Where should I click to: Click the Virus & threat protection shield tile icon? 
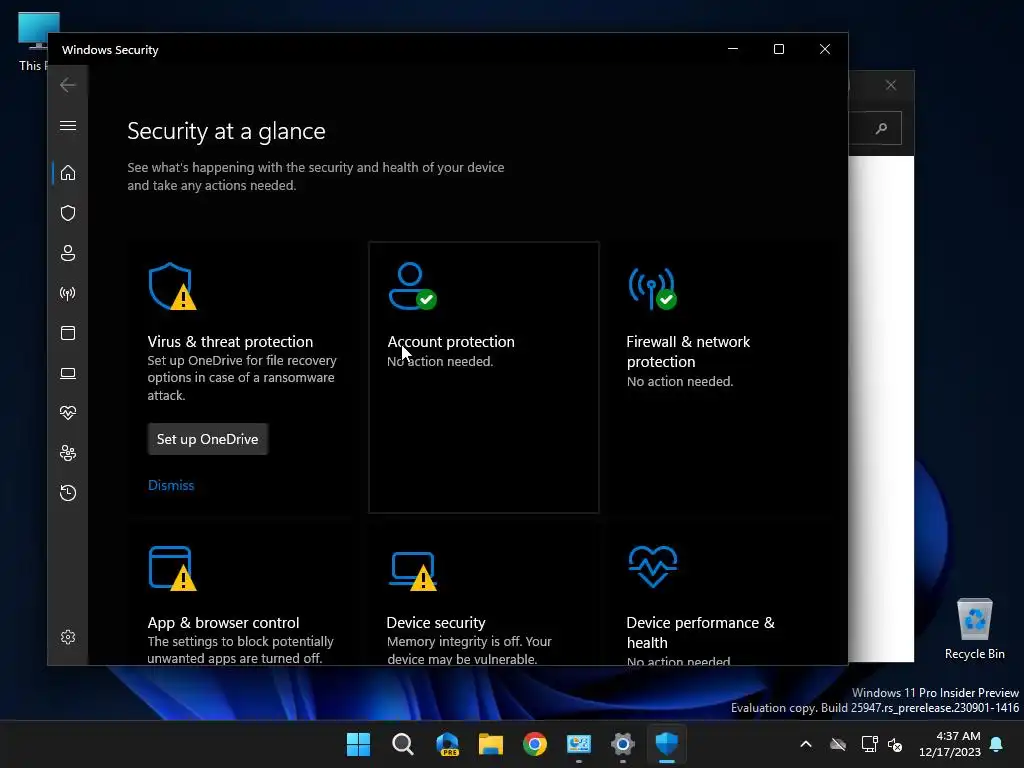click(172, 286)
